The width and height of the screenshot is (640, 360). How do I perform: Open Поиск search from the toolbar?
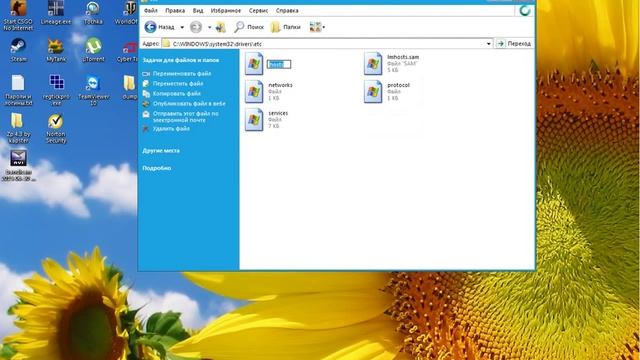(249, 27)
